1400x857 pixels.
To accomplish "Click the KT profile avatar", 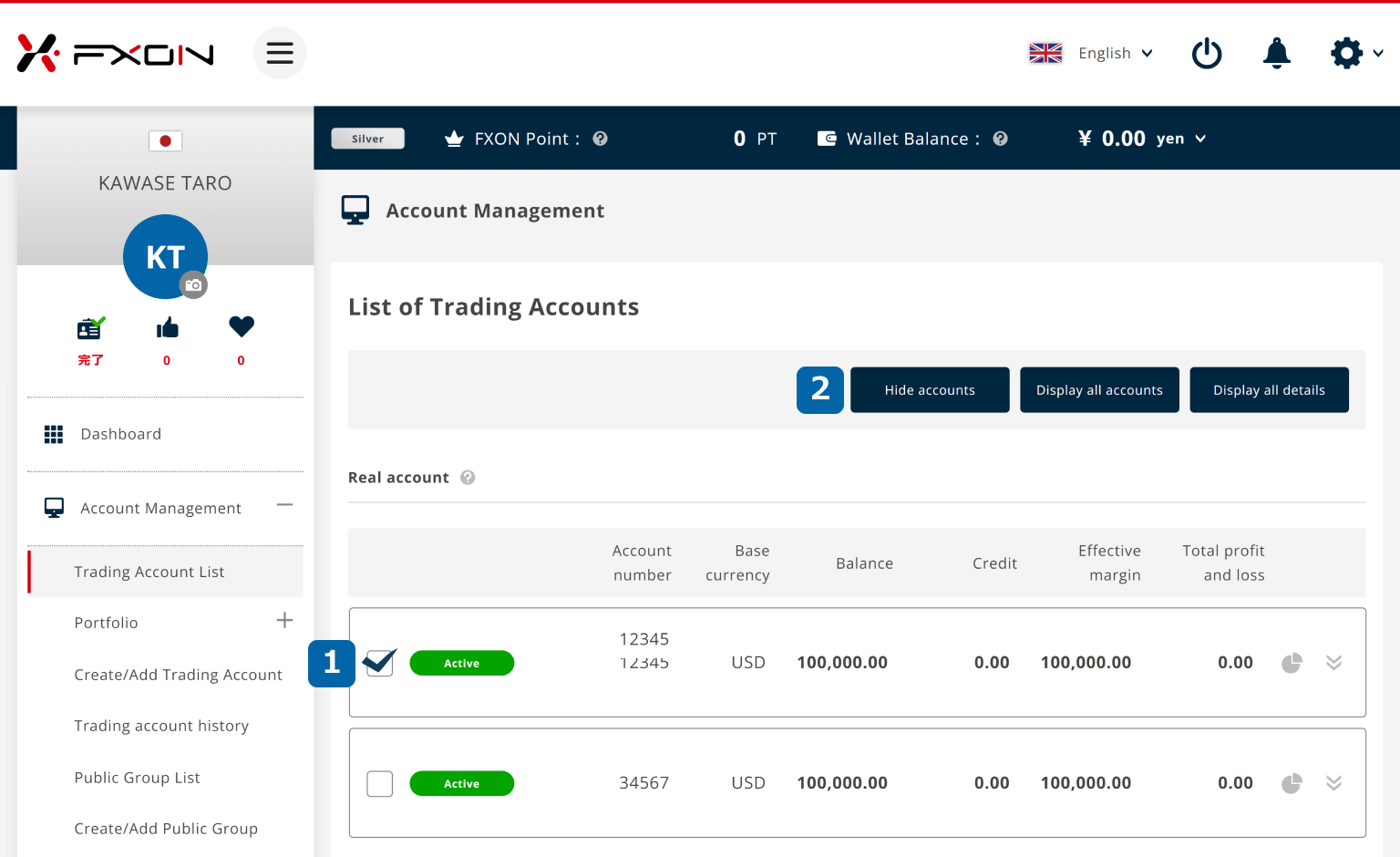I will pos(165,256).
